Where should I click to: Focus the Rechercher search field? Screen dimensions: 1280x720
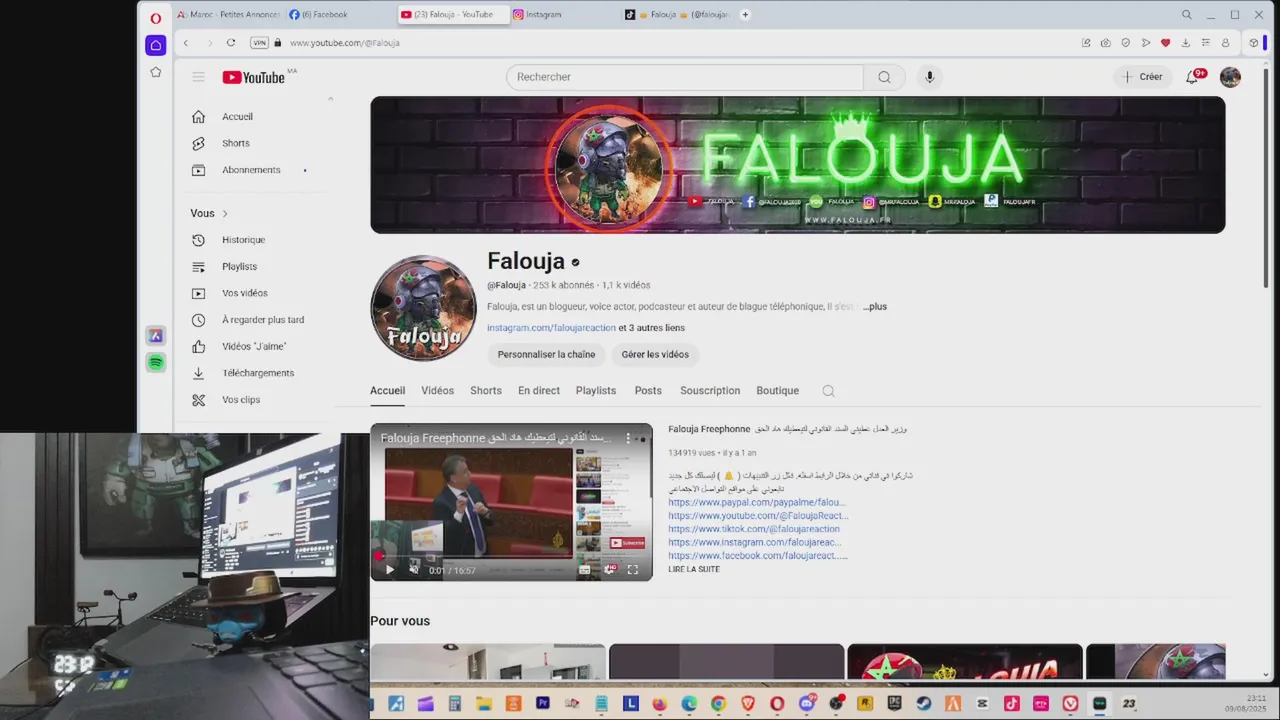[685, 77]
